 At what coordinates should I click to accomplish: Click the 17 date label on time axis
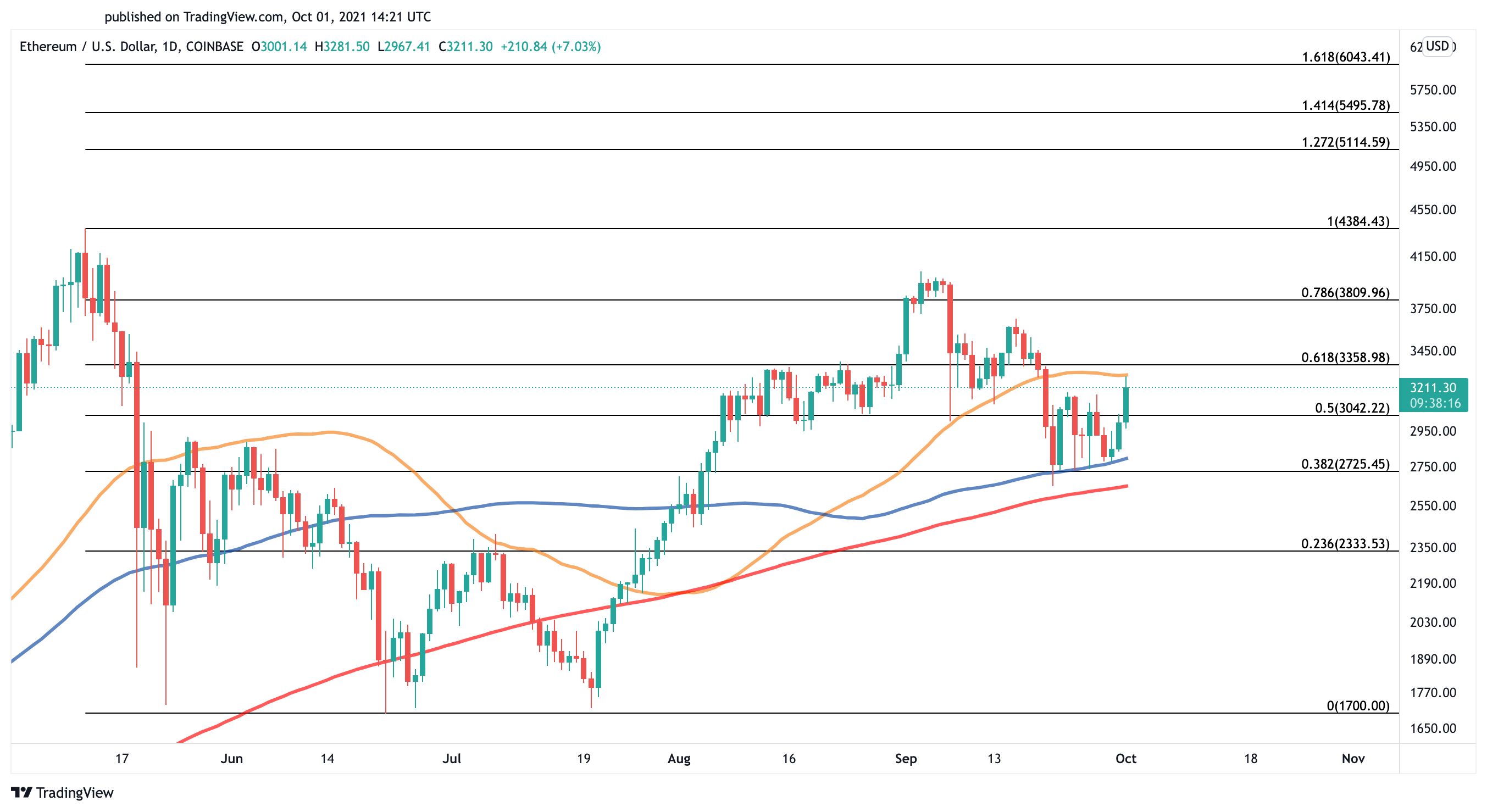point(122,758)
